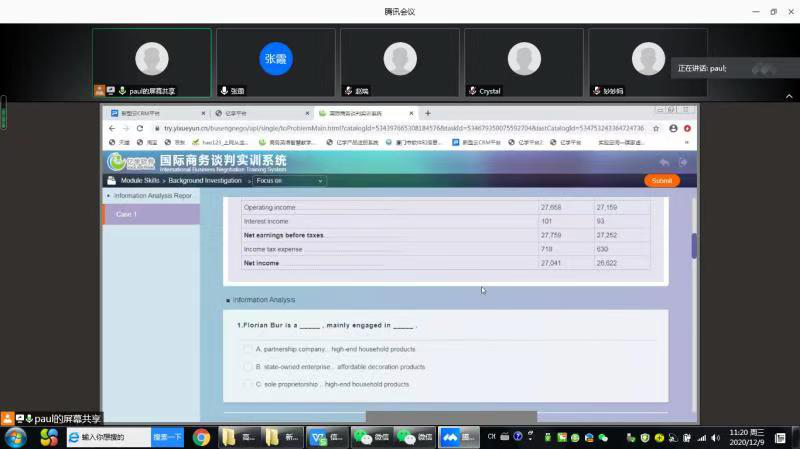800x449 pixels.
Task: Expand the Information Analysis Report tree item
Action: pos(151,196)
